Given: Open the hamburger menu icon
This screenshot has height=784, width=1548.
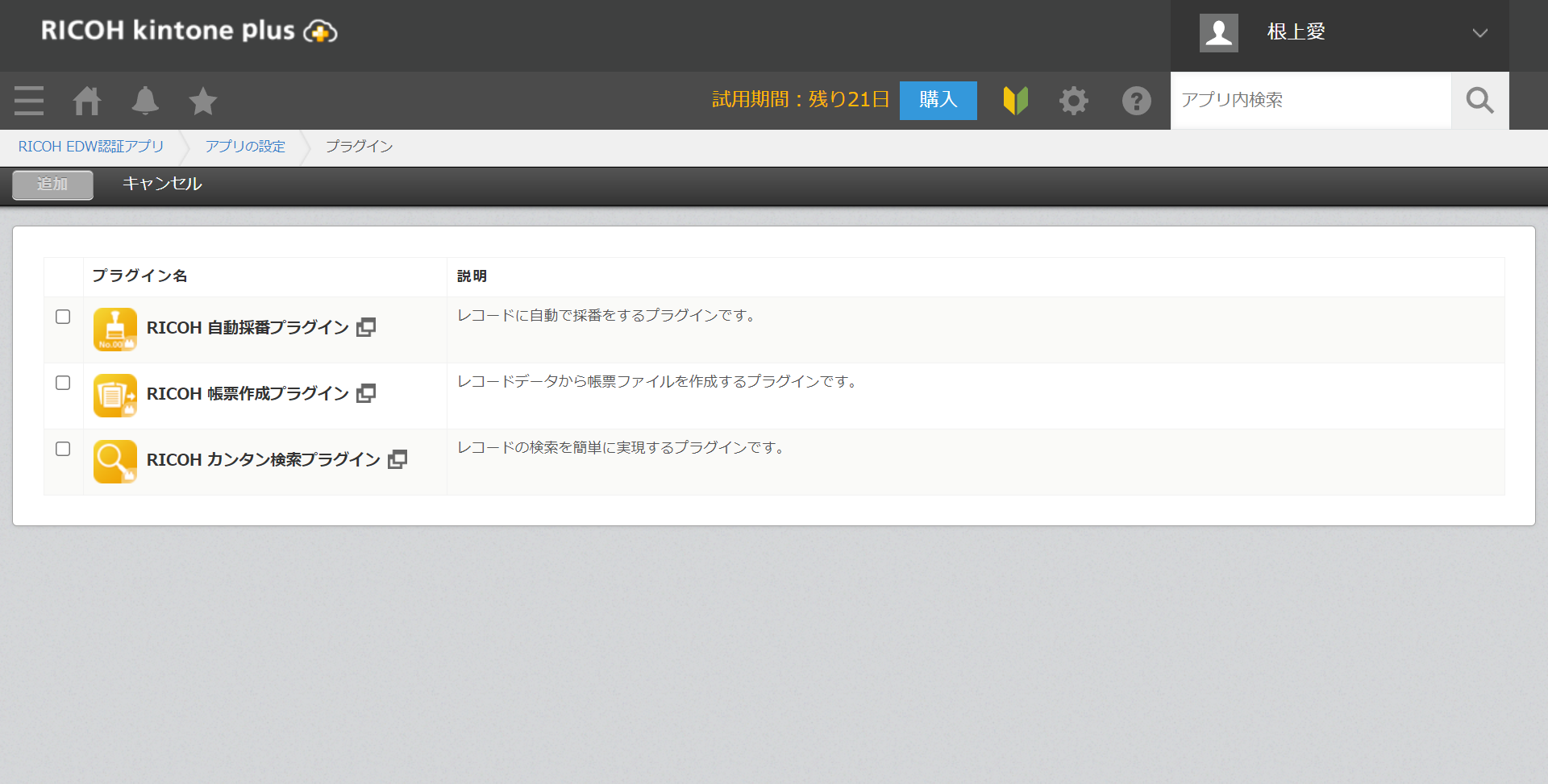Looking at the screenshot, I should click(x=29, y=101).
